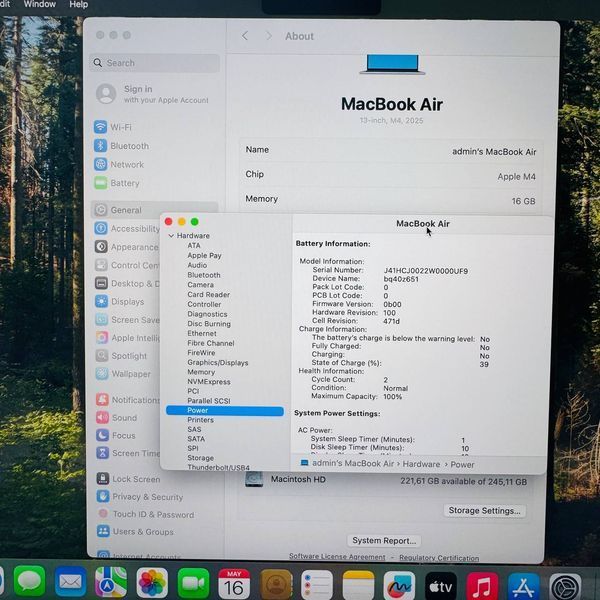
Task: Open Calendar showing May 16 in Dock
Action: coord(234,584)
